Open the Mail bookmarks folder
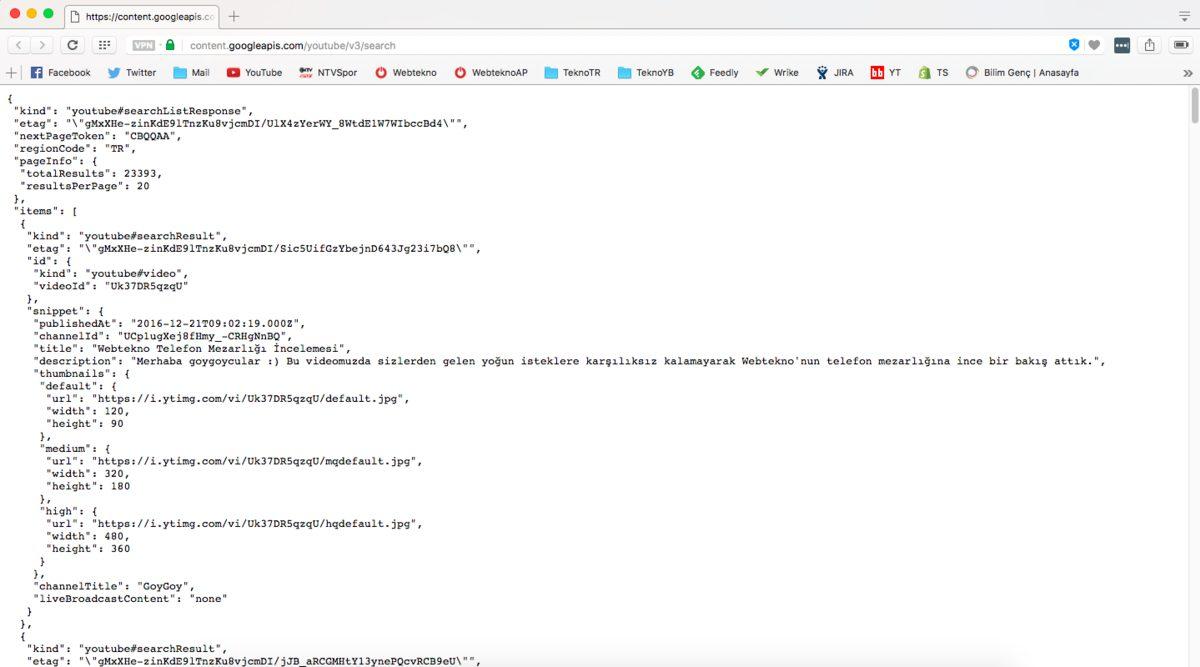The width and height of the screenshot is (1200, 667). [191, 73]
